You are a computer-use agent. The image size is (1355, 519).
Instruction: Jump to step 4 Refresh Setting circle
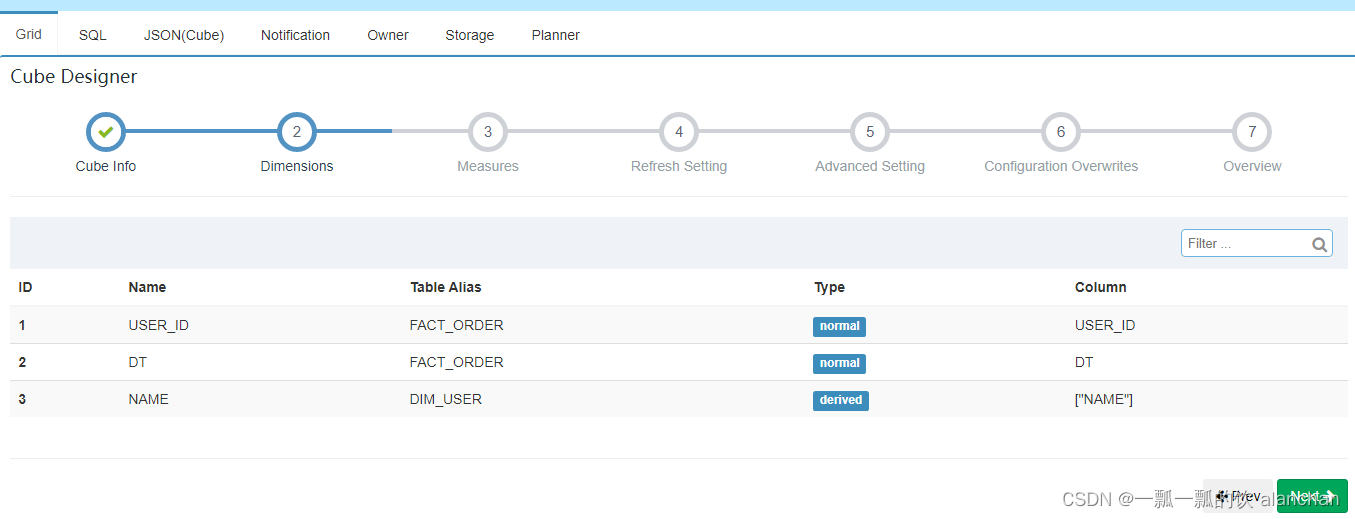click(679, 132)
